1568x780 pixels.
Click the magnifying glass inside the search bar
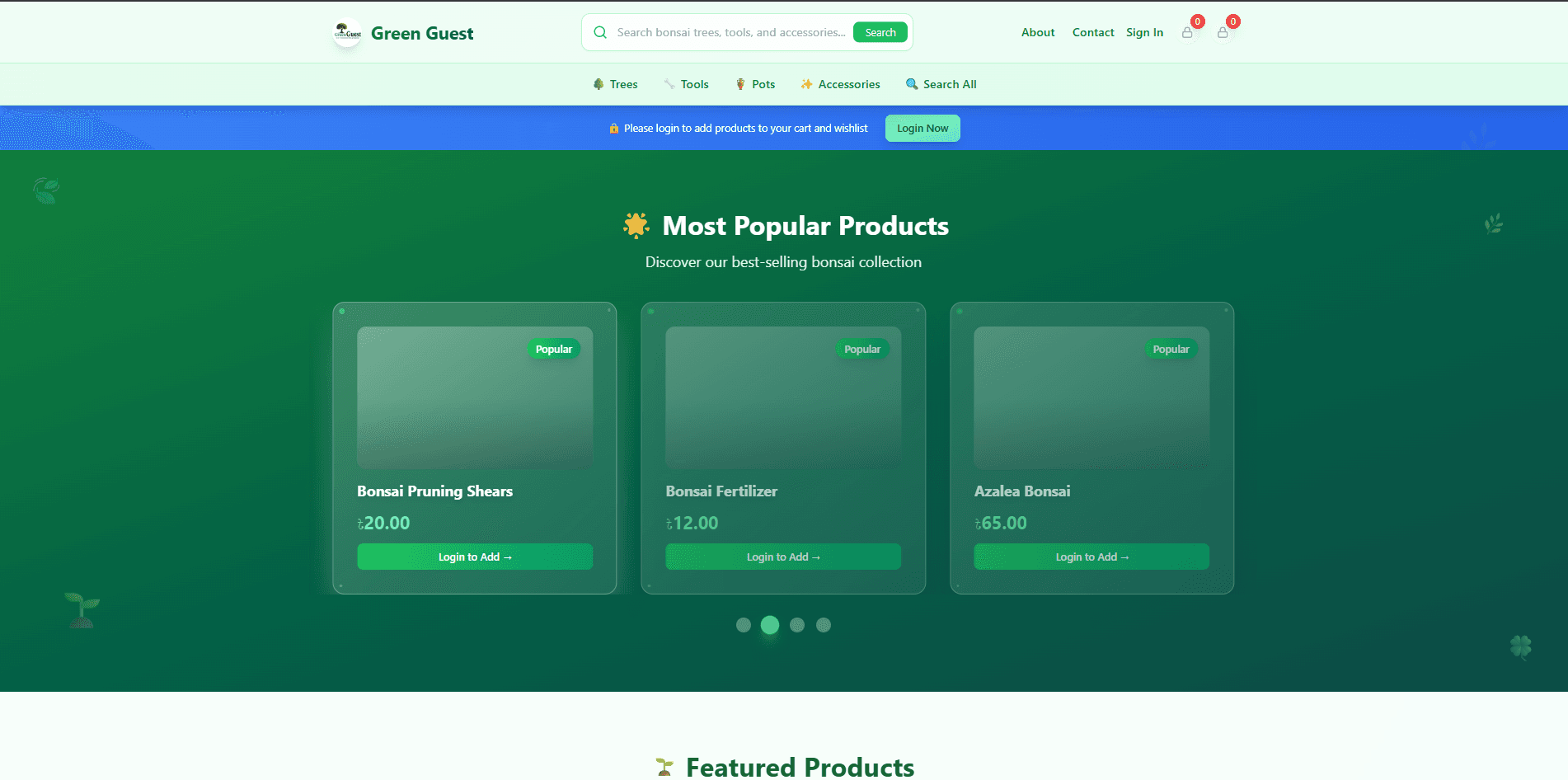coord(600,32)
